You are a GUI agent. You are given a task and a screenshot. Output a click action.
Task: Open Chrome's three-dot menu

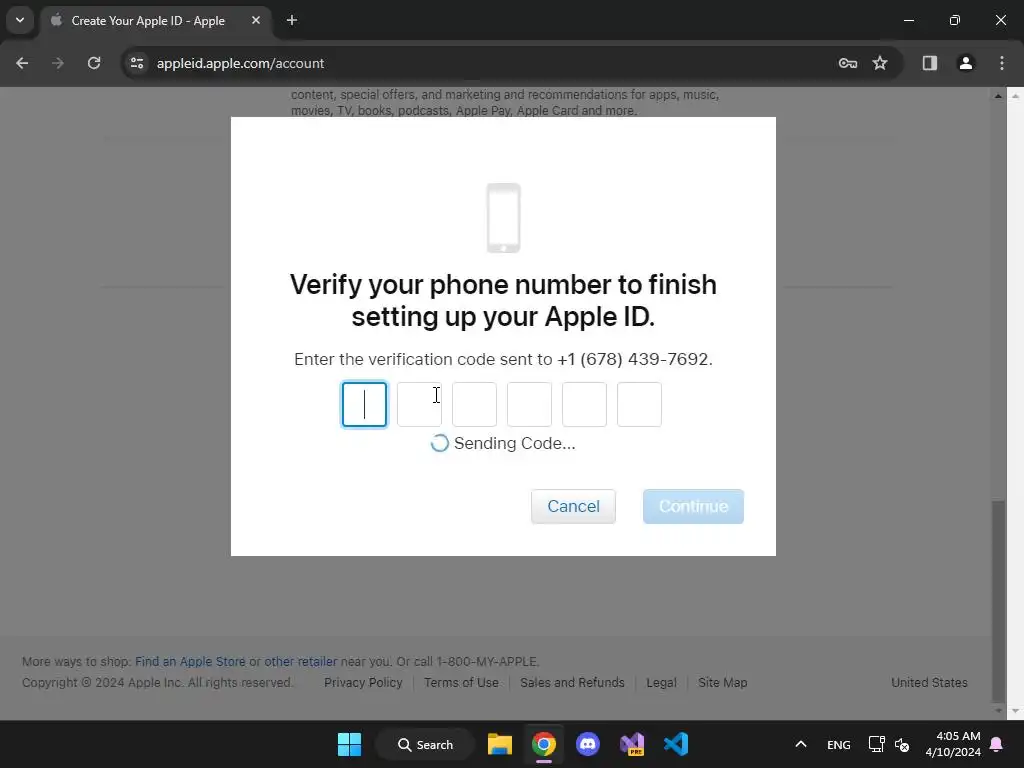click(x=1002, y=63)
